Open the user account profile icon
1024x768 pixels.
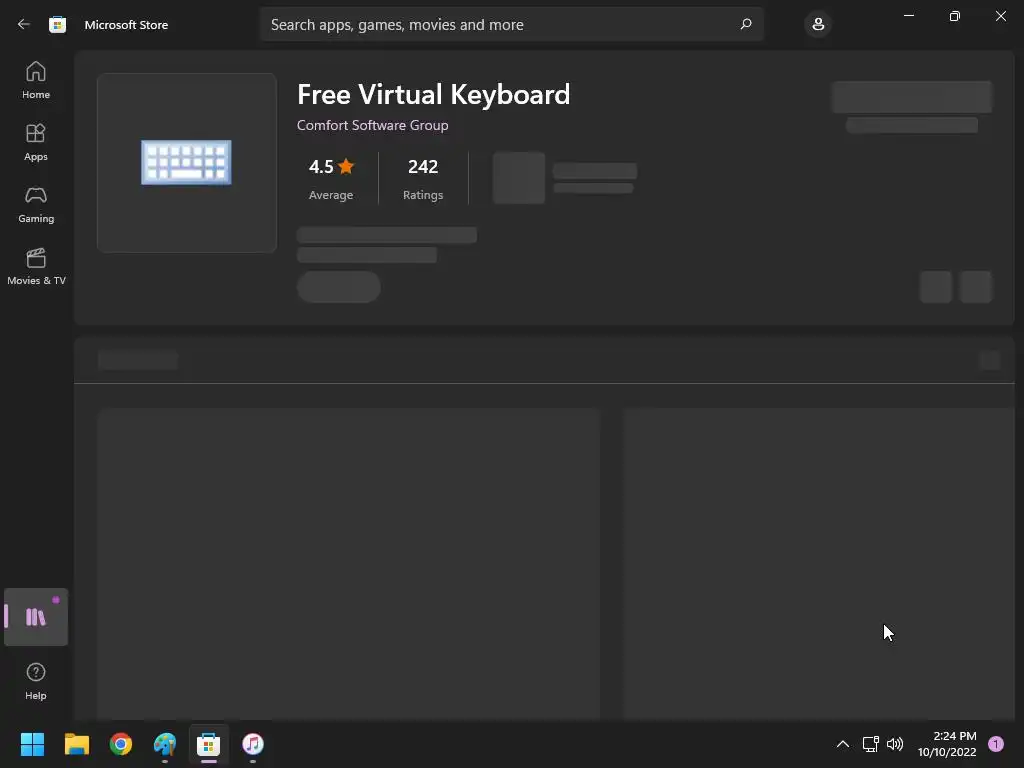click(x=818, y=24)
